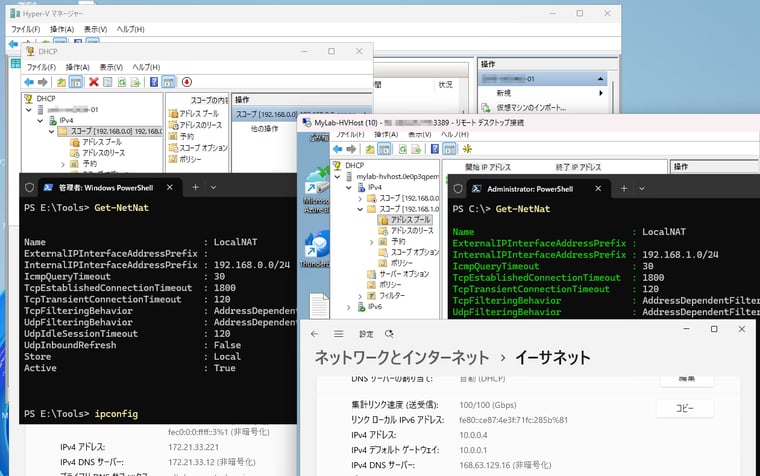
Task: Click forward arrow in local DHCP toolbar
Action: click(x=43, y=82)
